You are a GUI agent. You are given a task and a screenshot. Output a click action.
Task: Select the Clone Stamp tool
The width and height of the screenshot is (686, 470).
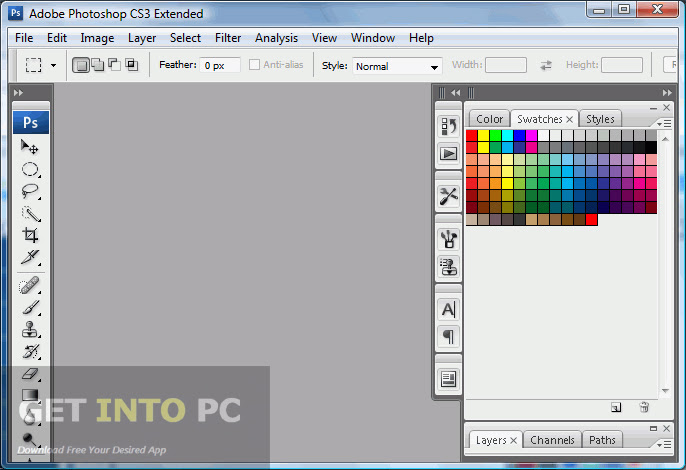[x=30, y=330]
